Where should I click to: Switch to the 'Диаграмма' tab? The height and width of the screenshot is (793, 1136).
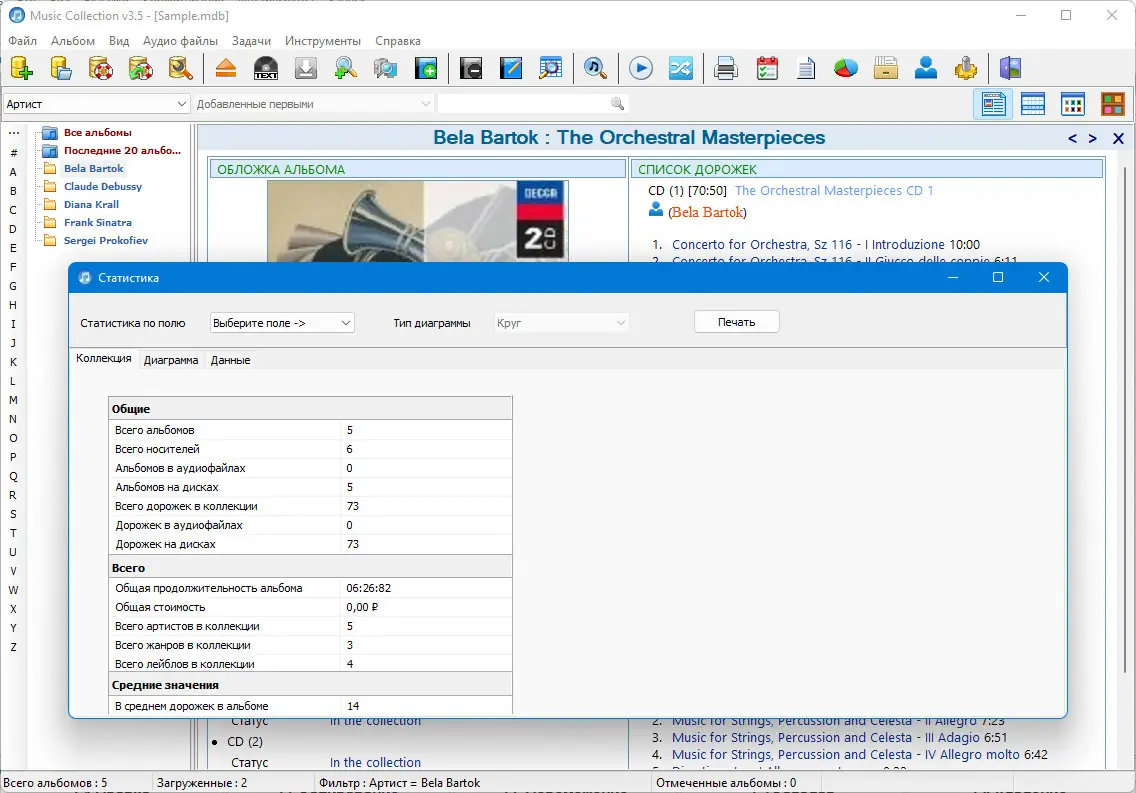171,360
